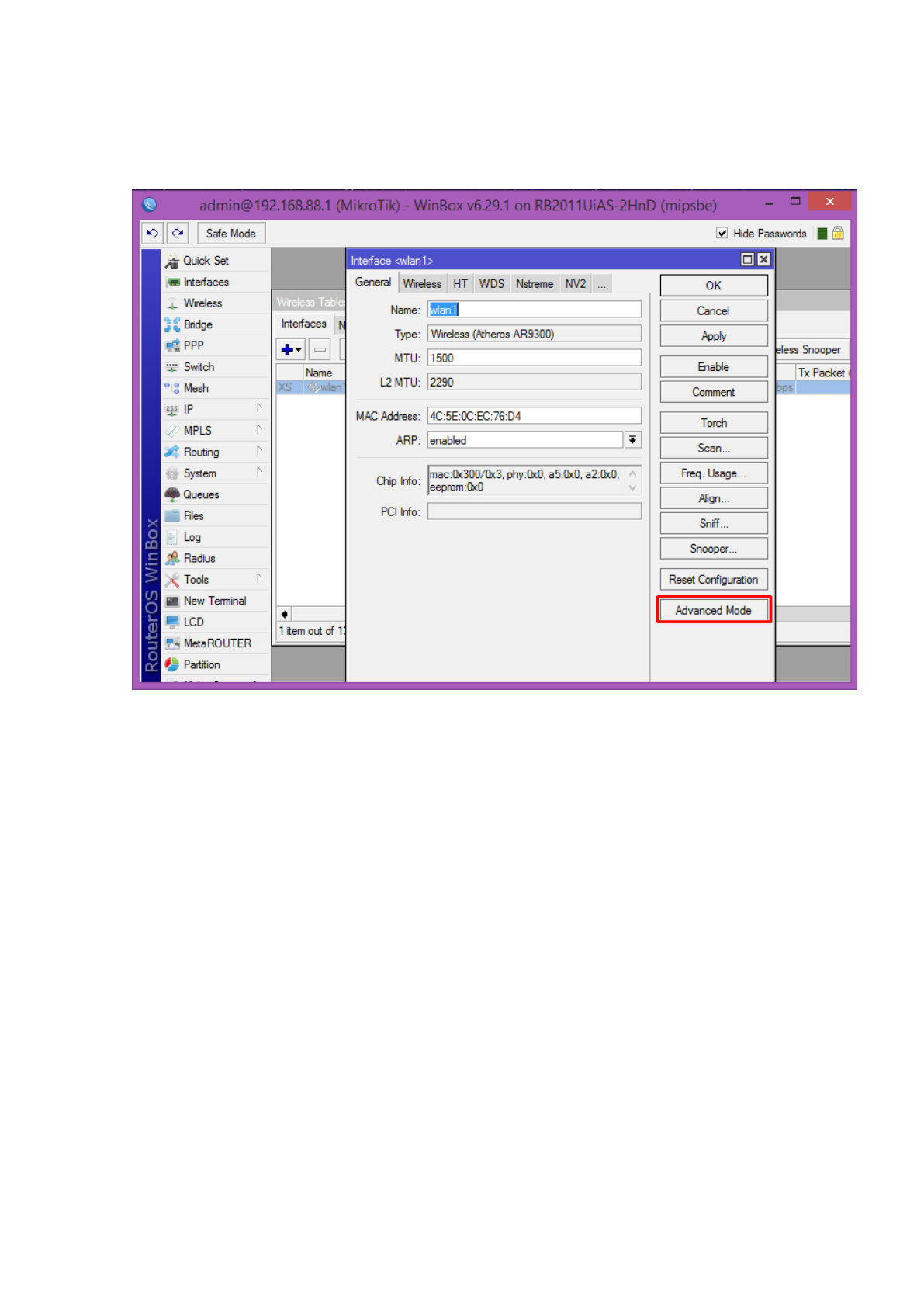Click the OK button
Image resolution: width=924 pixels, height=1307 pixels.
point(713,286)
